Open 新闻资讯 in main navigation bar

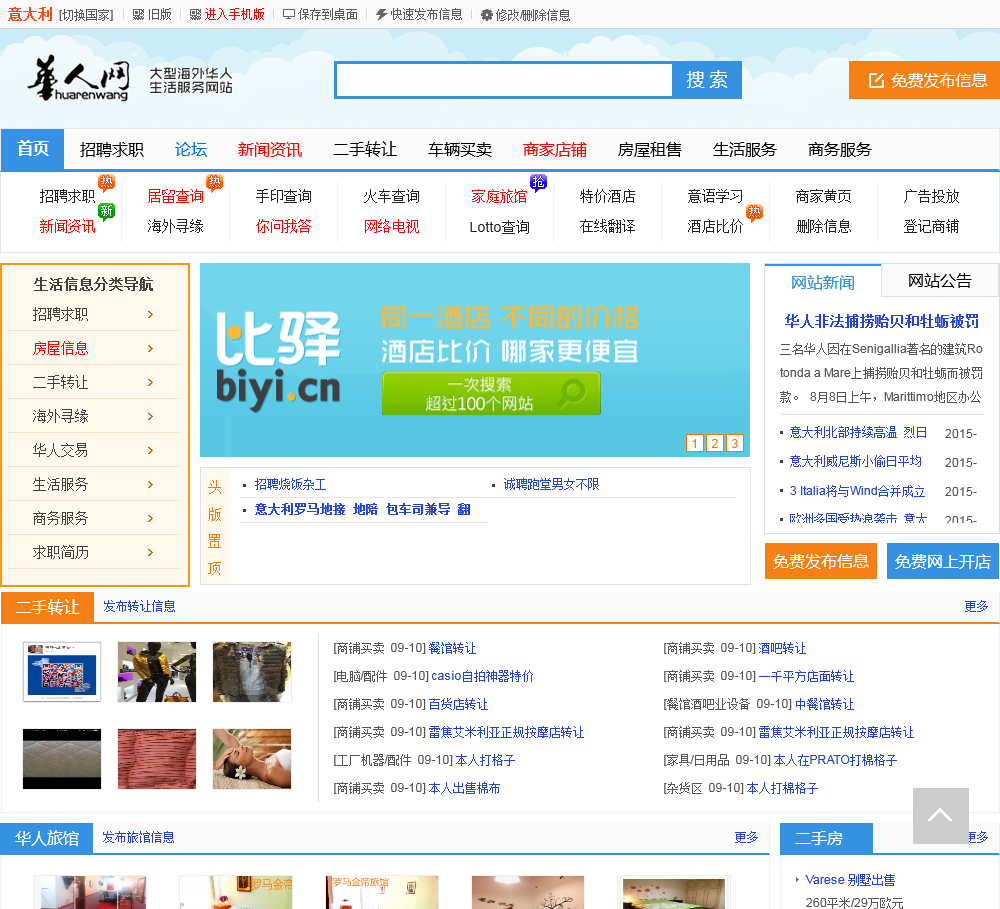(x=269, y=149)
